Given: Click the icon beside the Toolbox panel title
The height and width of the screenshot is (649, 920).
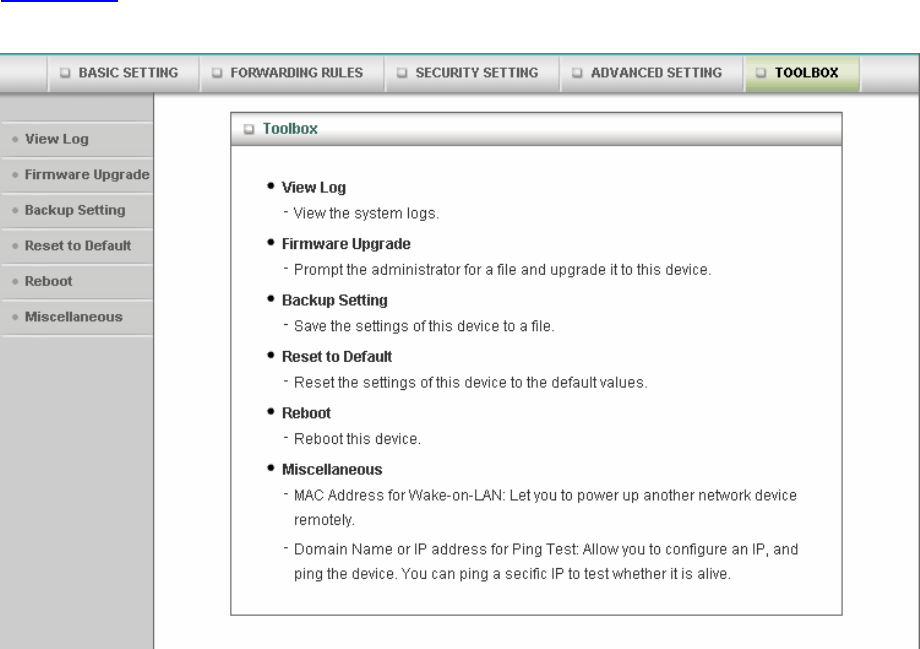Looking at the screenshot, I should click(249, 129).
